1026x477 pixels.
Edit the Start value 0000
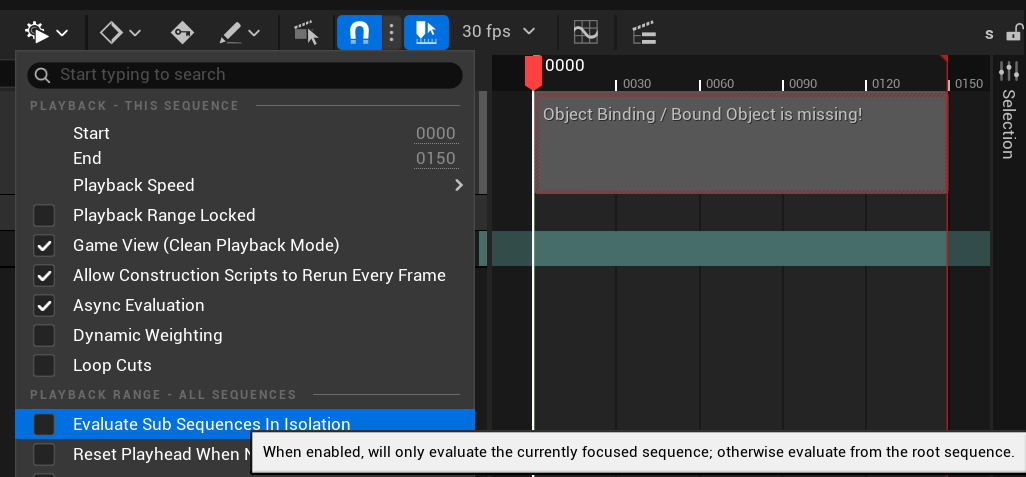(436, 133)
